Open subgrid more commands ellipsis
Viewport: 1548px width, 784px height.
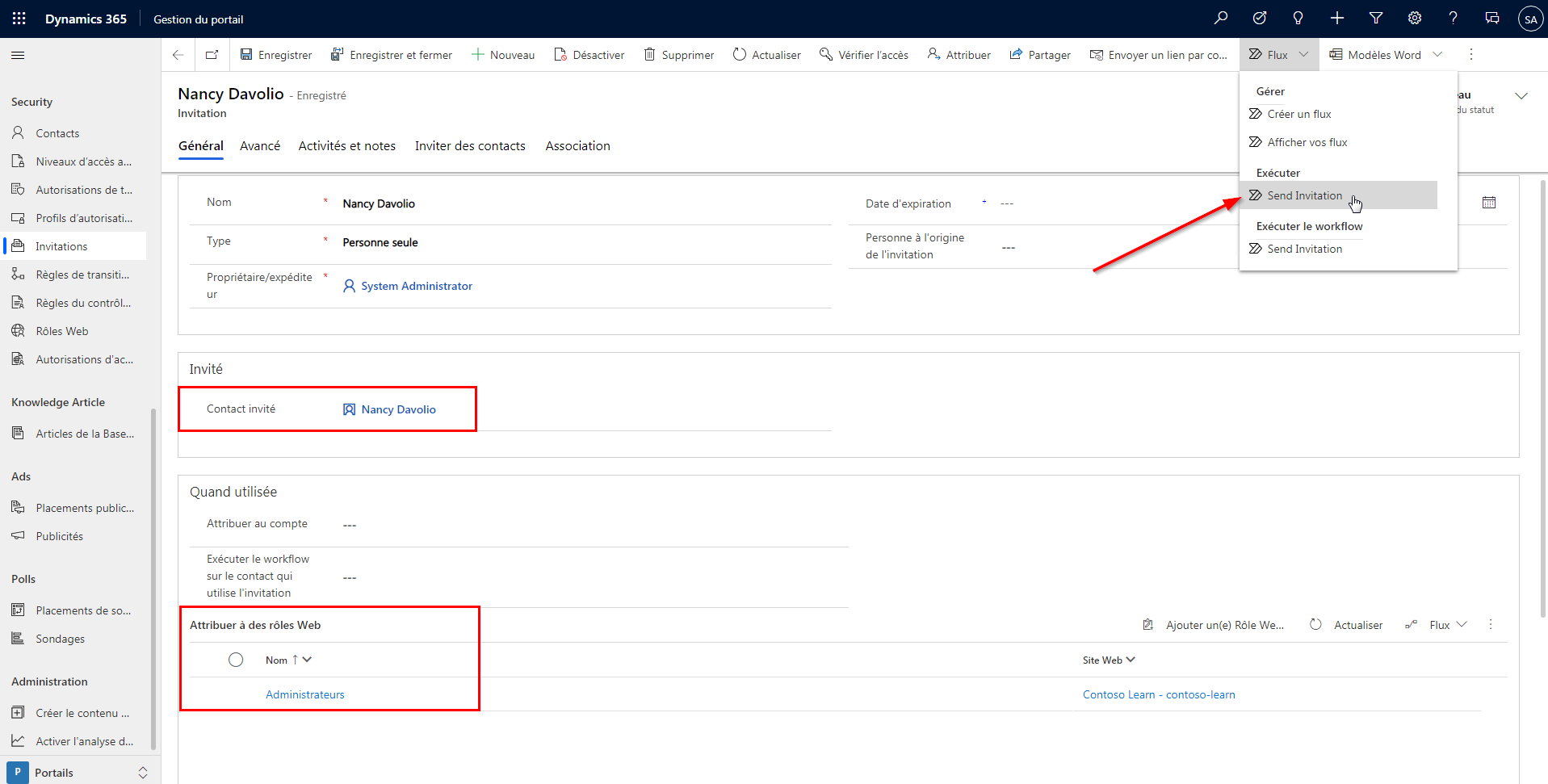(1491, 625)
